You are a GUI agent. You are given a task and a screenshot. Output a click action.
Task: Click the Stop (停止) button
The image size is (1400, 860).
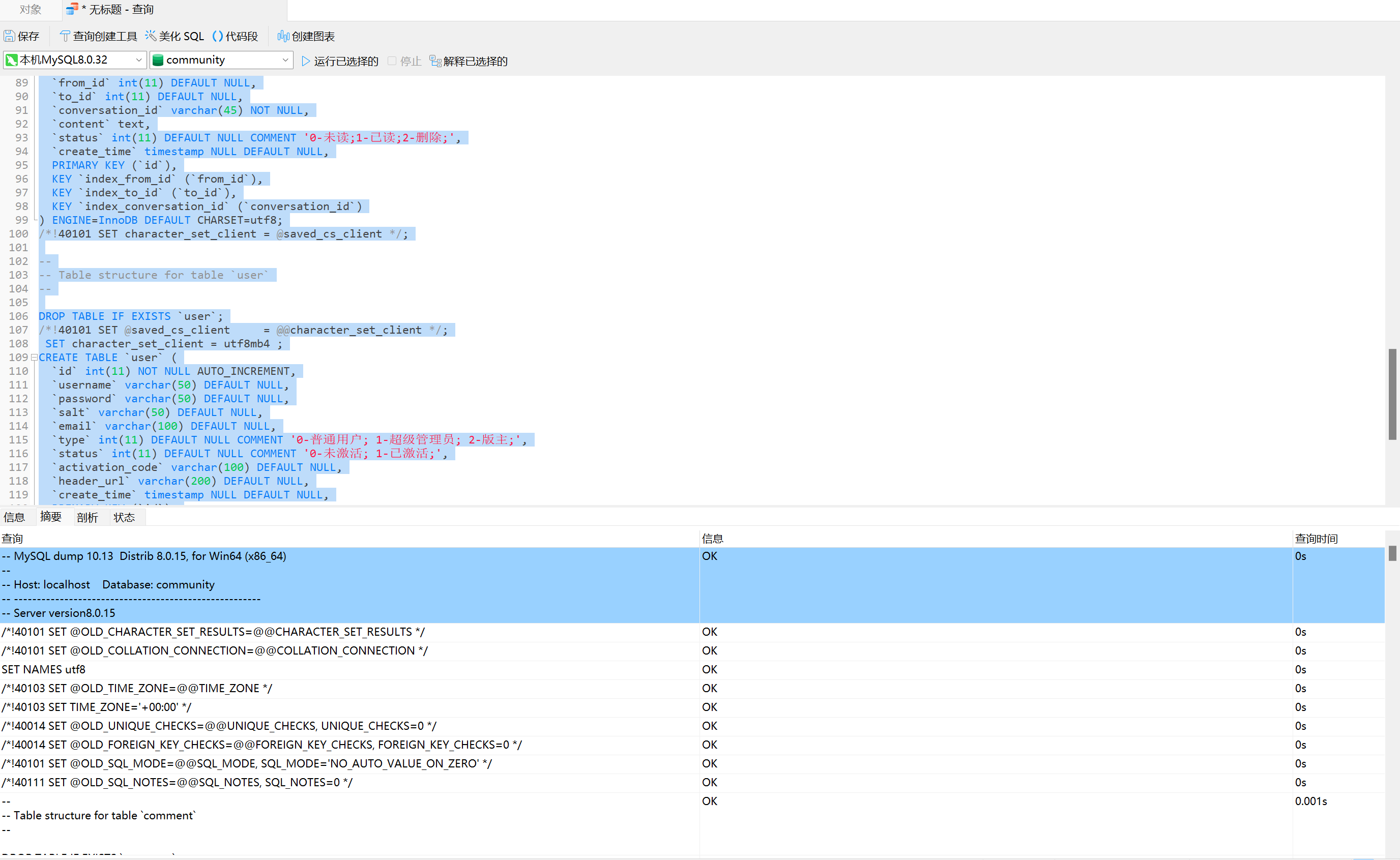tap(404, 61)
